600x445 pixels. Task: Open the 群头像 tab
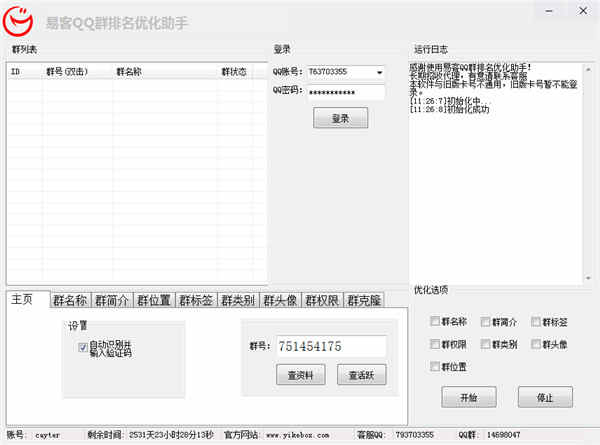tap(280, 300)
